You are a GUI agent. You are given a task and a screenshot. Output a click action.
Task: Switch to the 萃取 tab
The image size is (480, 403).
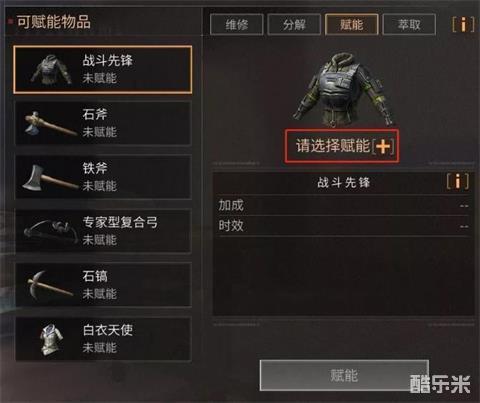[409, 24]
